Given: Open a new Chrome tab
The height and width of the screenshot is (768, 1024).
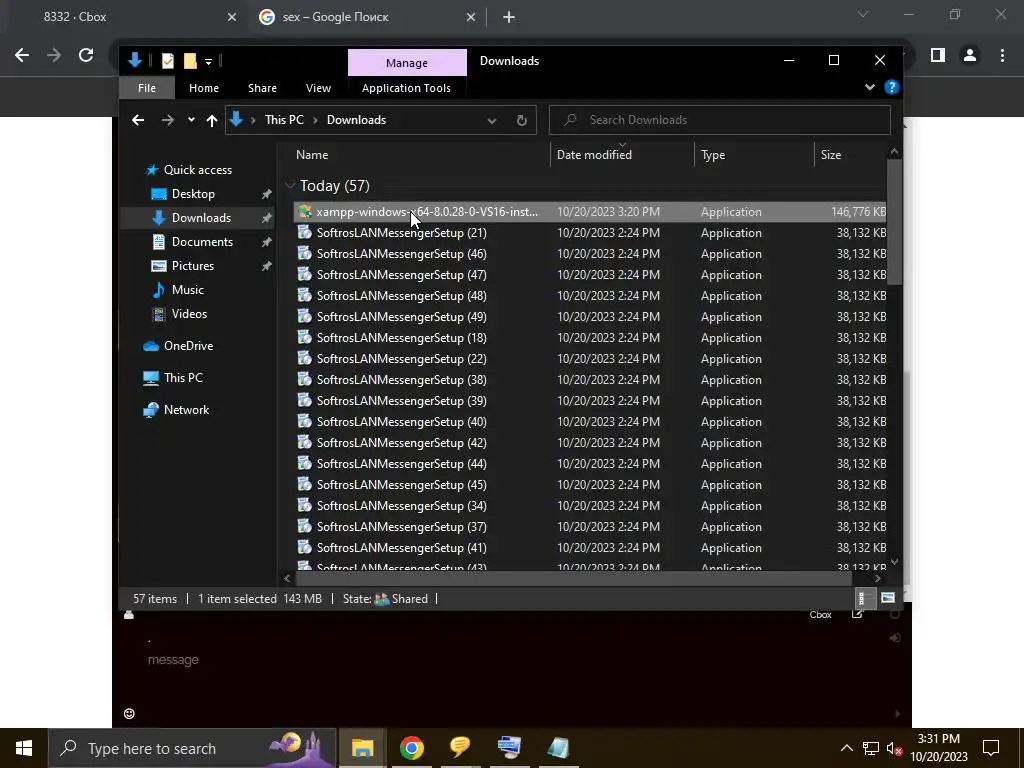Looking at the screenshot, I should tap(509, 17).
